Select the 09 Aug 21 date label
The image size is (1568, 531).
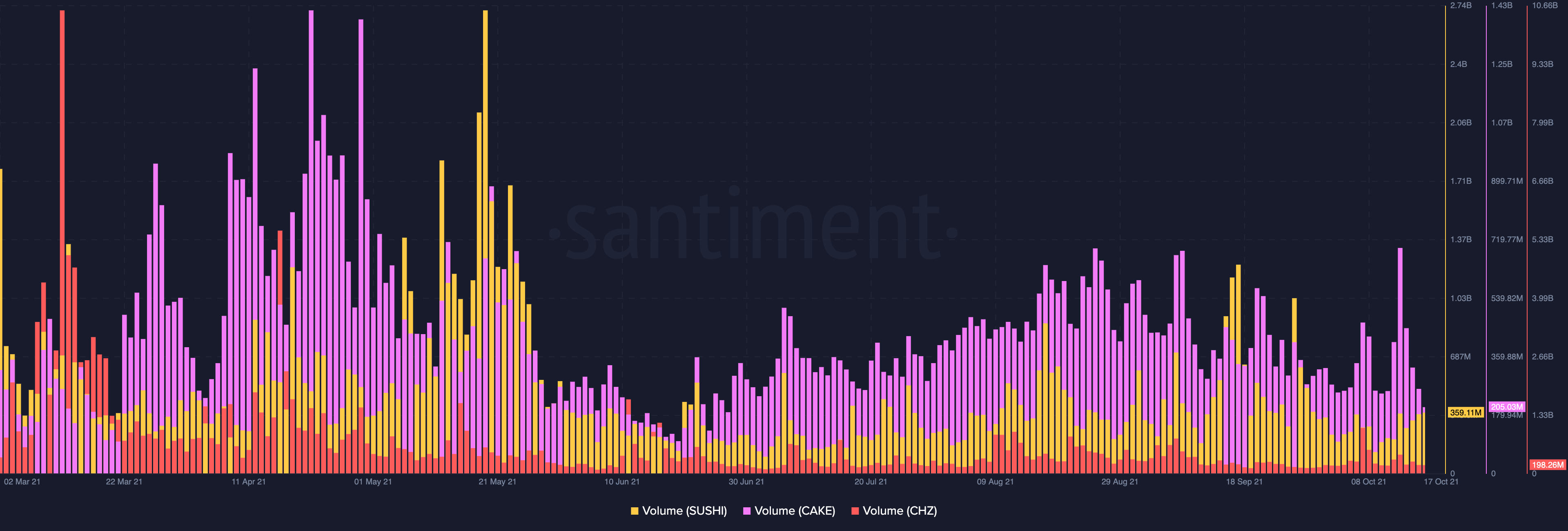995,482
